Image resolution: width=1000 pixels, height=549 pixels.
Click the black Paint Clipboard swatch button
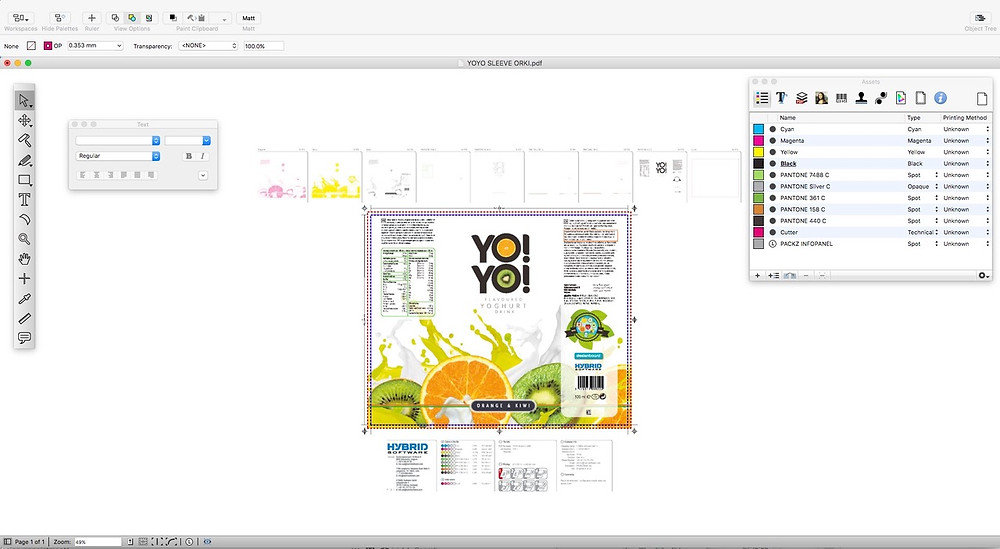[x=173, y=18]
